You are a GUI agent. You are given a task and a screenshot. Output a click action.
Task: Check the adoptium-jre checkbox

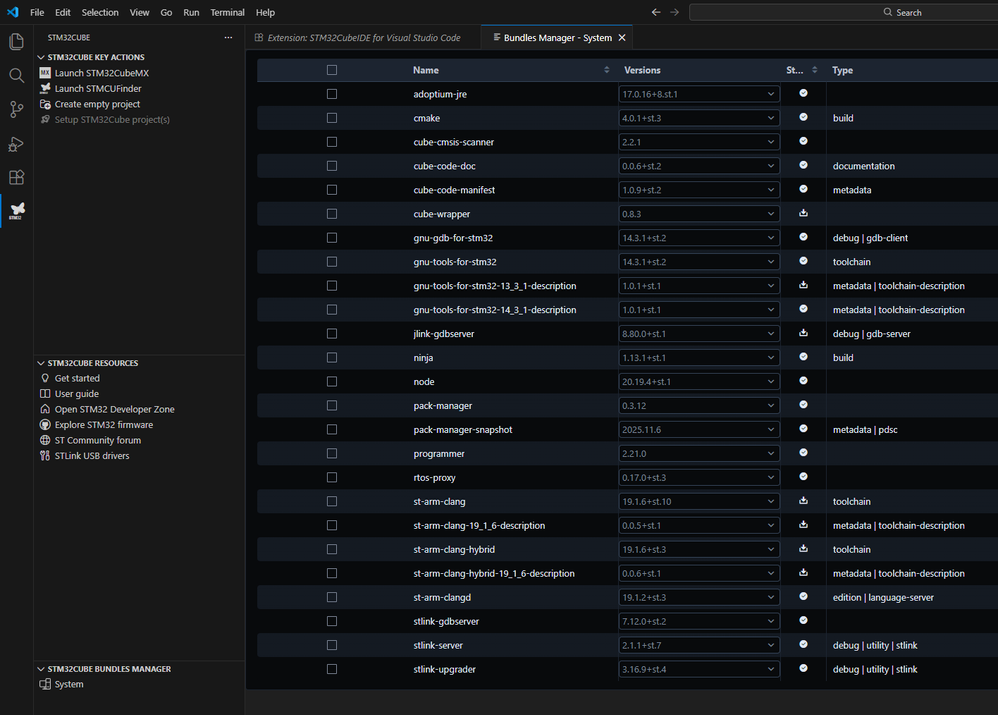[x=332, y=94]
